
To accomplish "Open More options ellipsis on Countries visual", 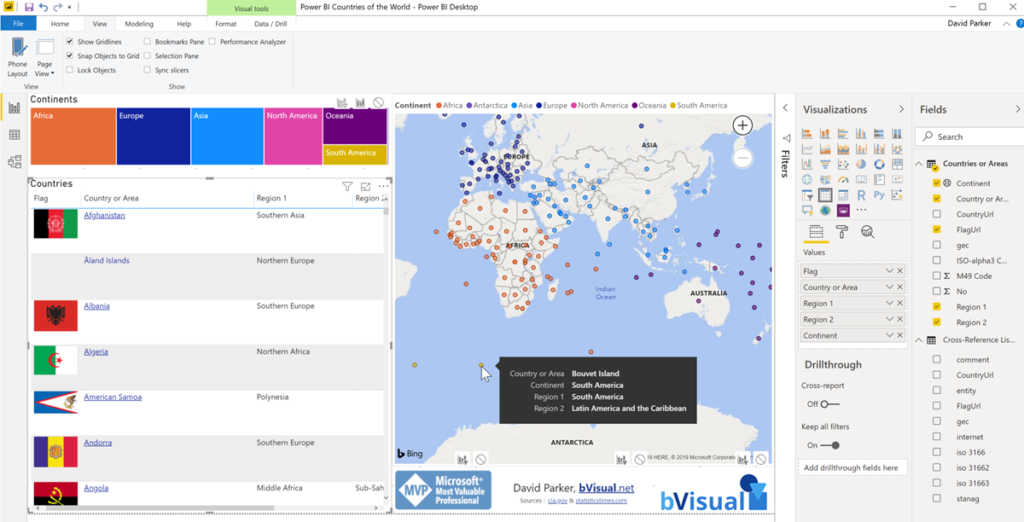I will [x=383, y=186].
